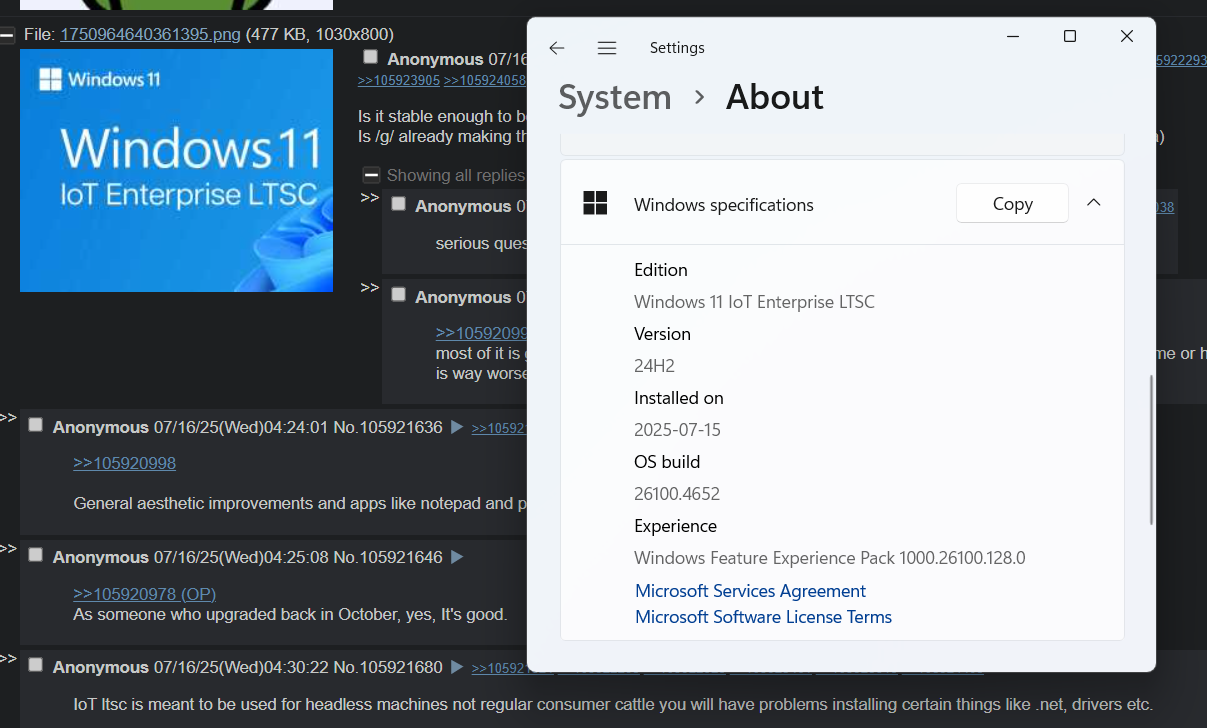Follow the quote link >>105920978 (OP)
The image size is (1207, 728).
(x=145, y=594)
